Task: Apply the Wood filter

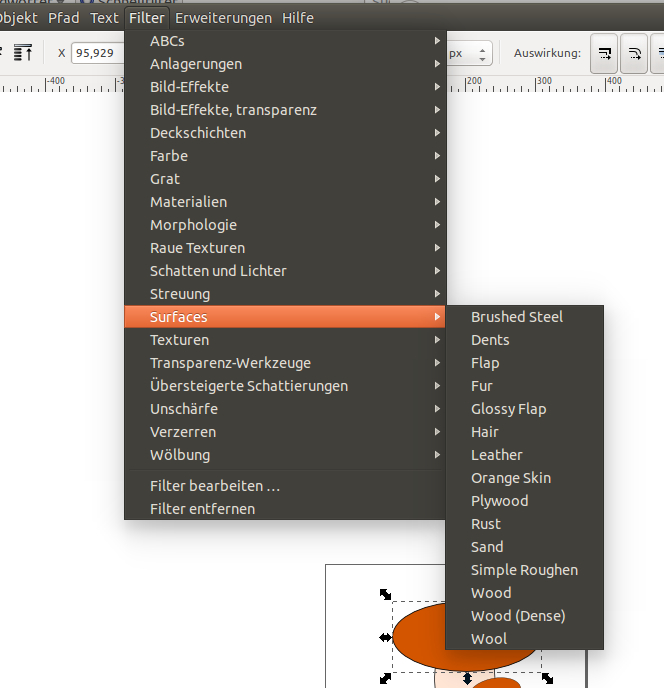Action: coord(524,593)
